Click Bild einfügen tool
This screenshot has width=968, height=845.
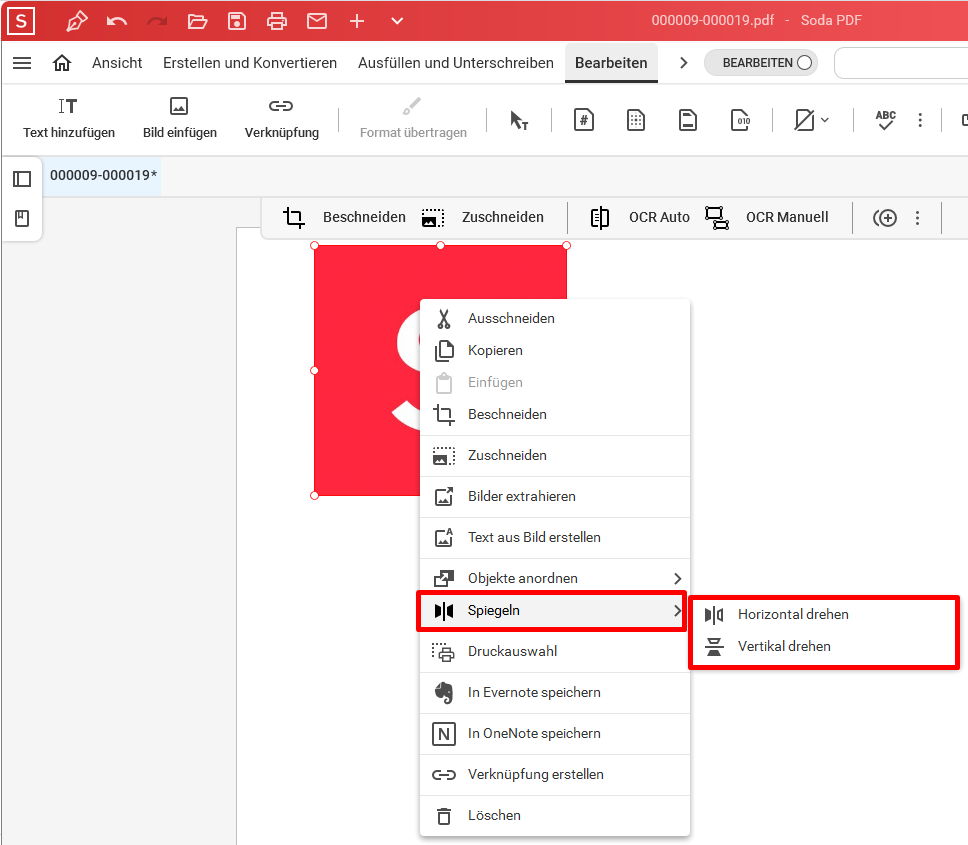click(180, 118)
